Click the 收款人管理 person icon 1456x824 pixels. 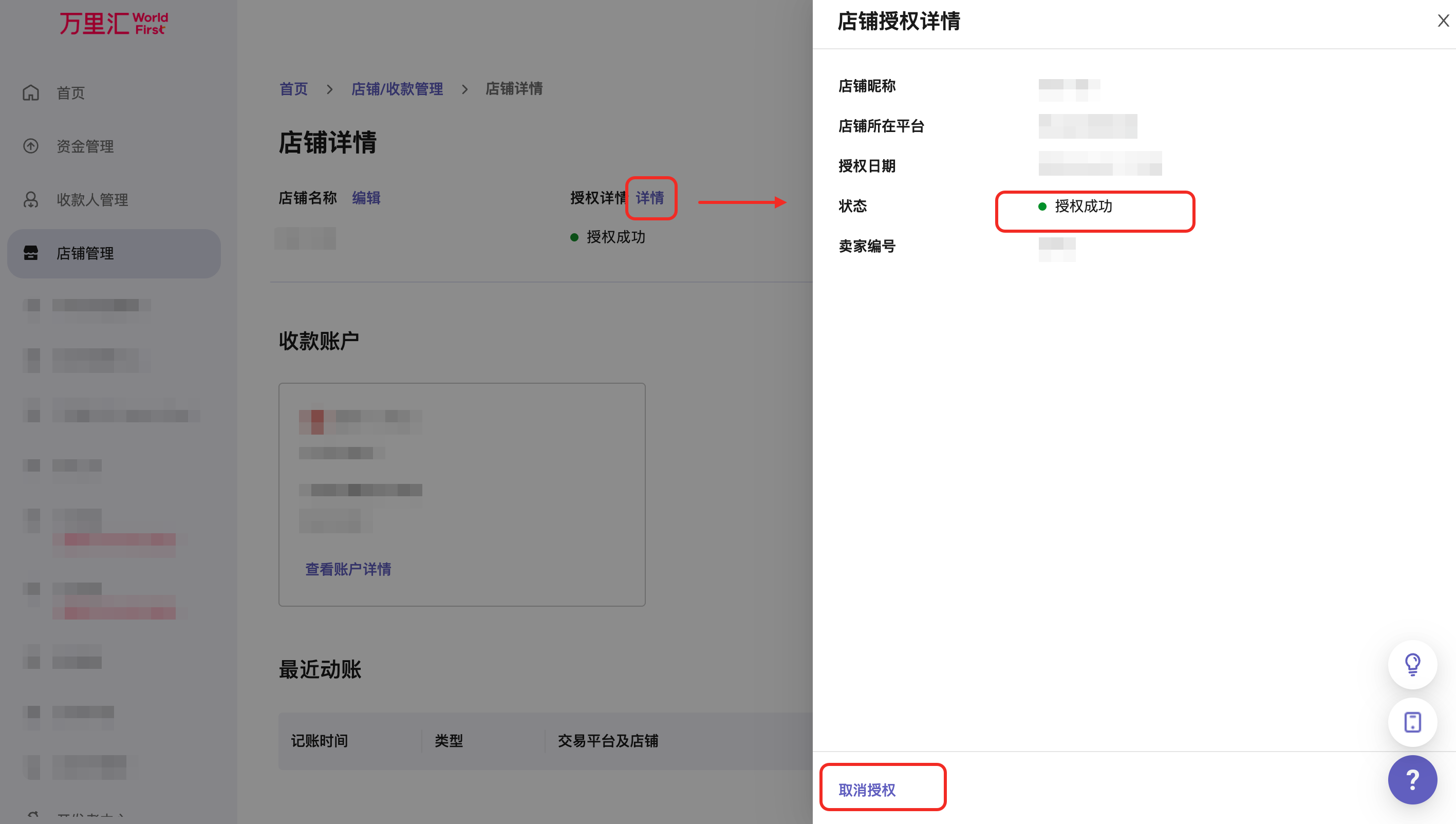[31, 199]
